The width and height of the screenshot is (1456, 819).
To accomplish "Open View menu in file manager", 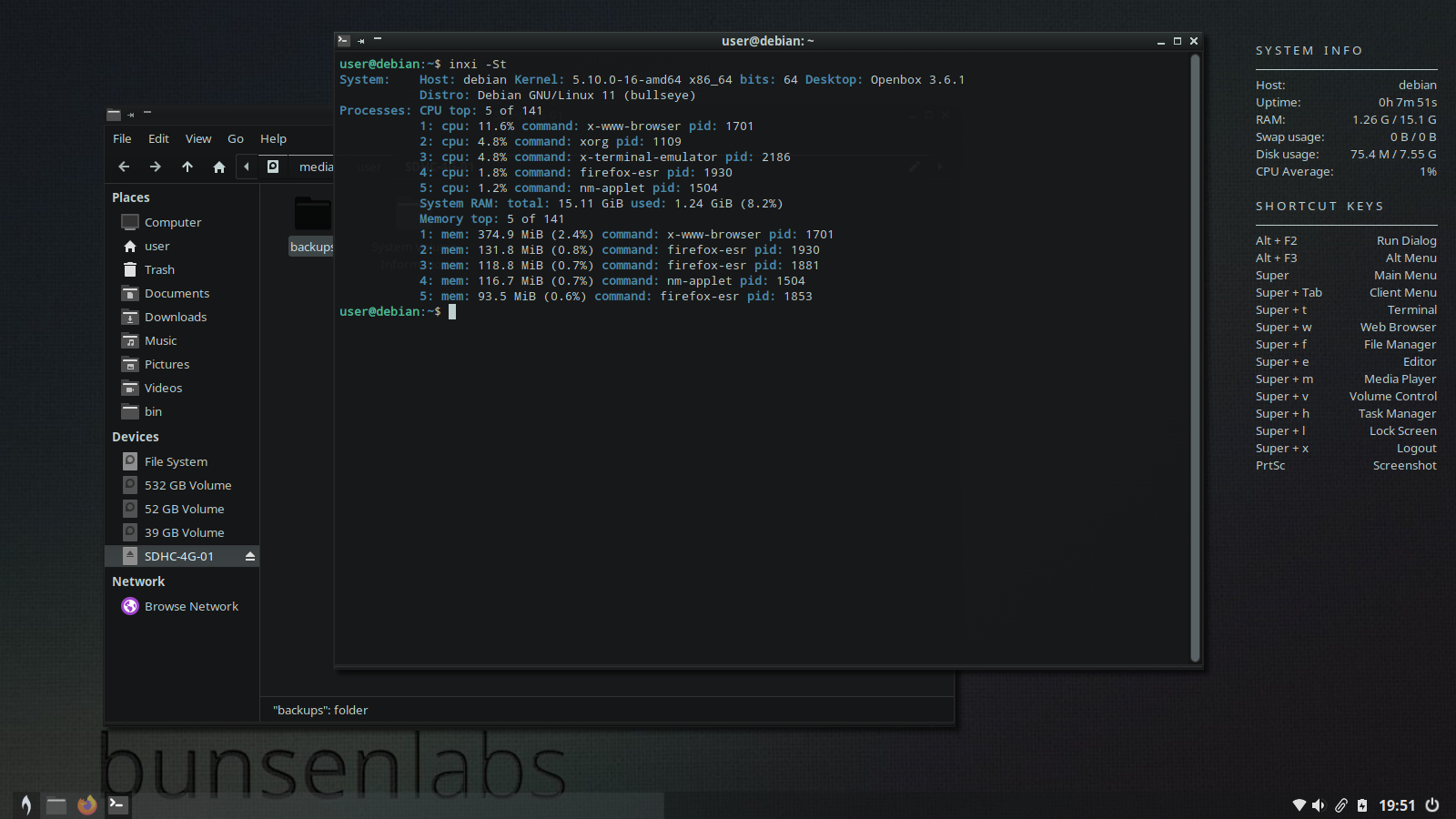I will tap(198, 138).
